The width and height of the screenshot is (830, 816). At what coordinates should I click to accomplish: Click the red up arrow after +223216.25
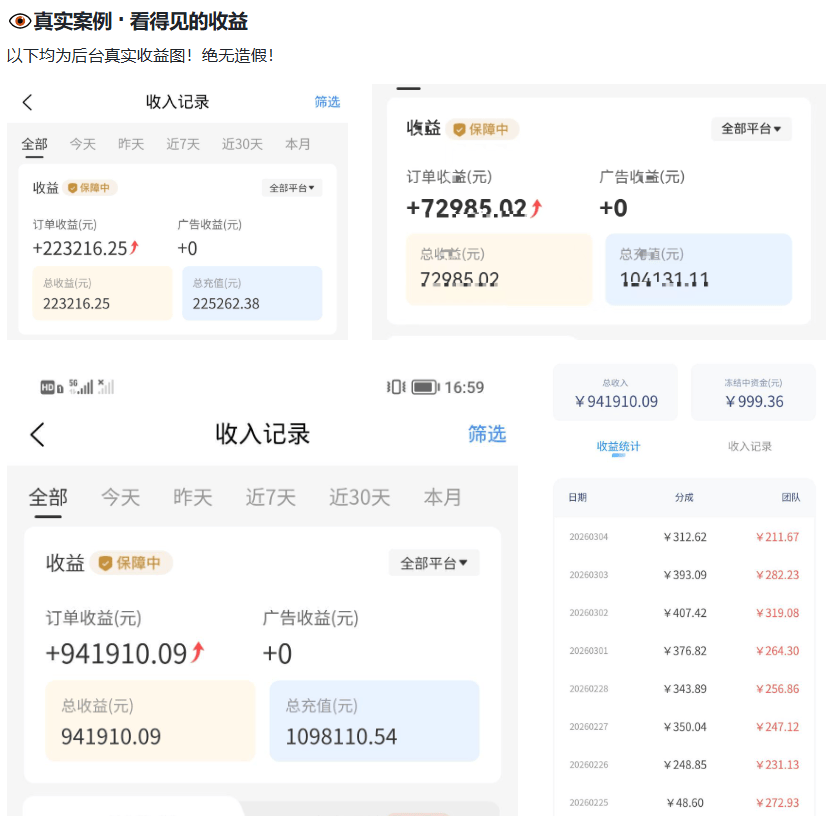point(135,248)
